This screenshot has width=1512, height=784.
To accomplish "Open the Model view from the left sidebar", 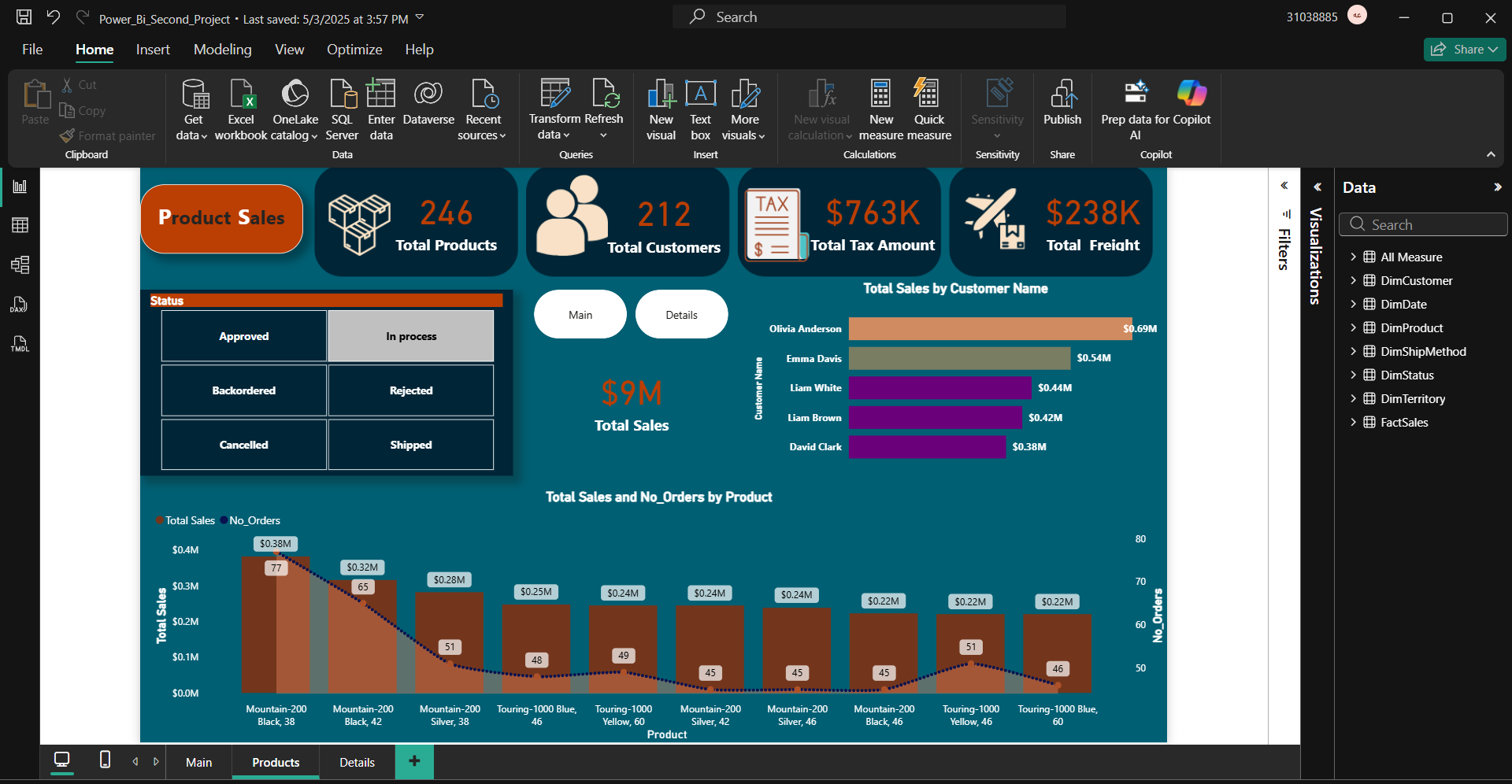I will [x=20, y=265].
